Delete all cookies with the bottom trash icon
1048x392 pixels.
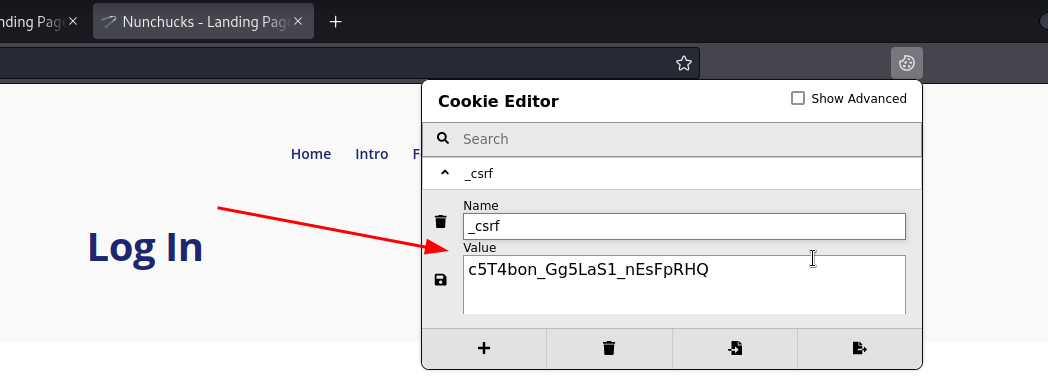click(x=609, y=348)
